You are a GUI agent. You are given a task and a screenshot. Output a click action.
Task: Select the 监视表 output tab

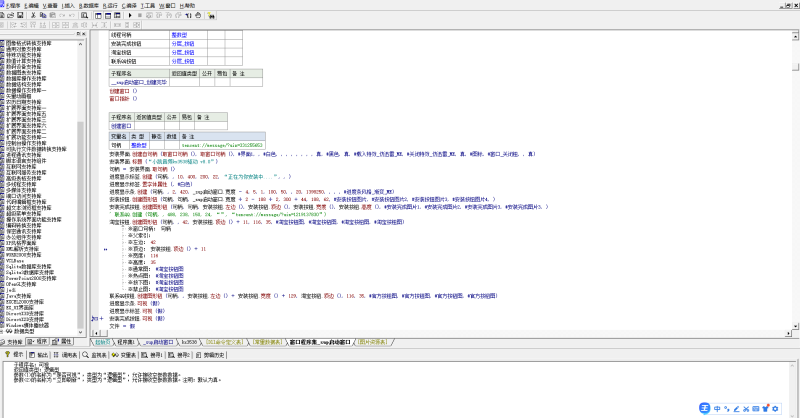click(x=94, y=355)
